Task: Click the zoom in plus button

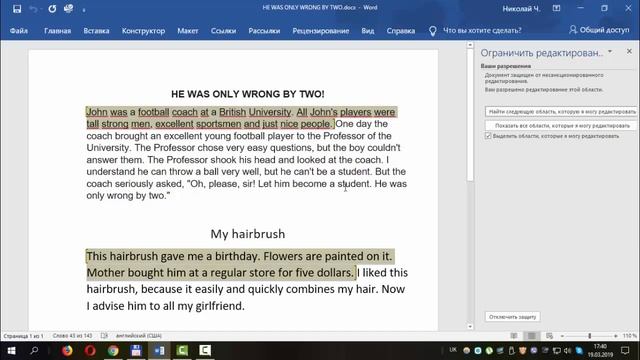Action: 616,336
